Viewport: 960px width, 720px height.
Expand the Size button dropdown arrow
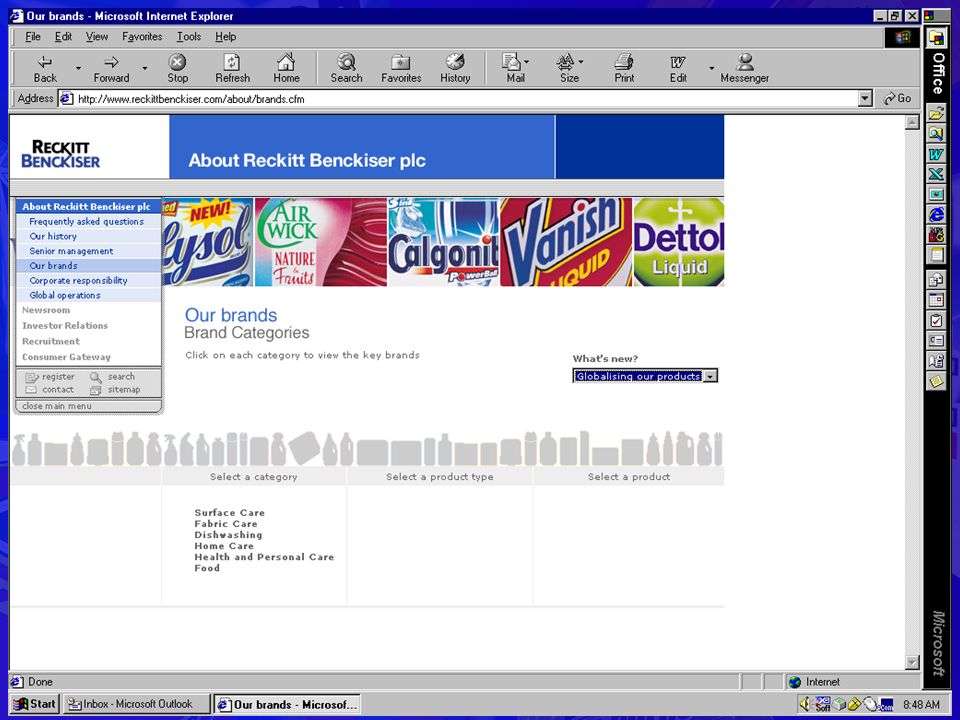point(580,61)
